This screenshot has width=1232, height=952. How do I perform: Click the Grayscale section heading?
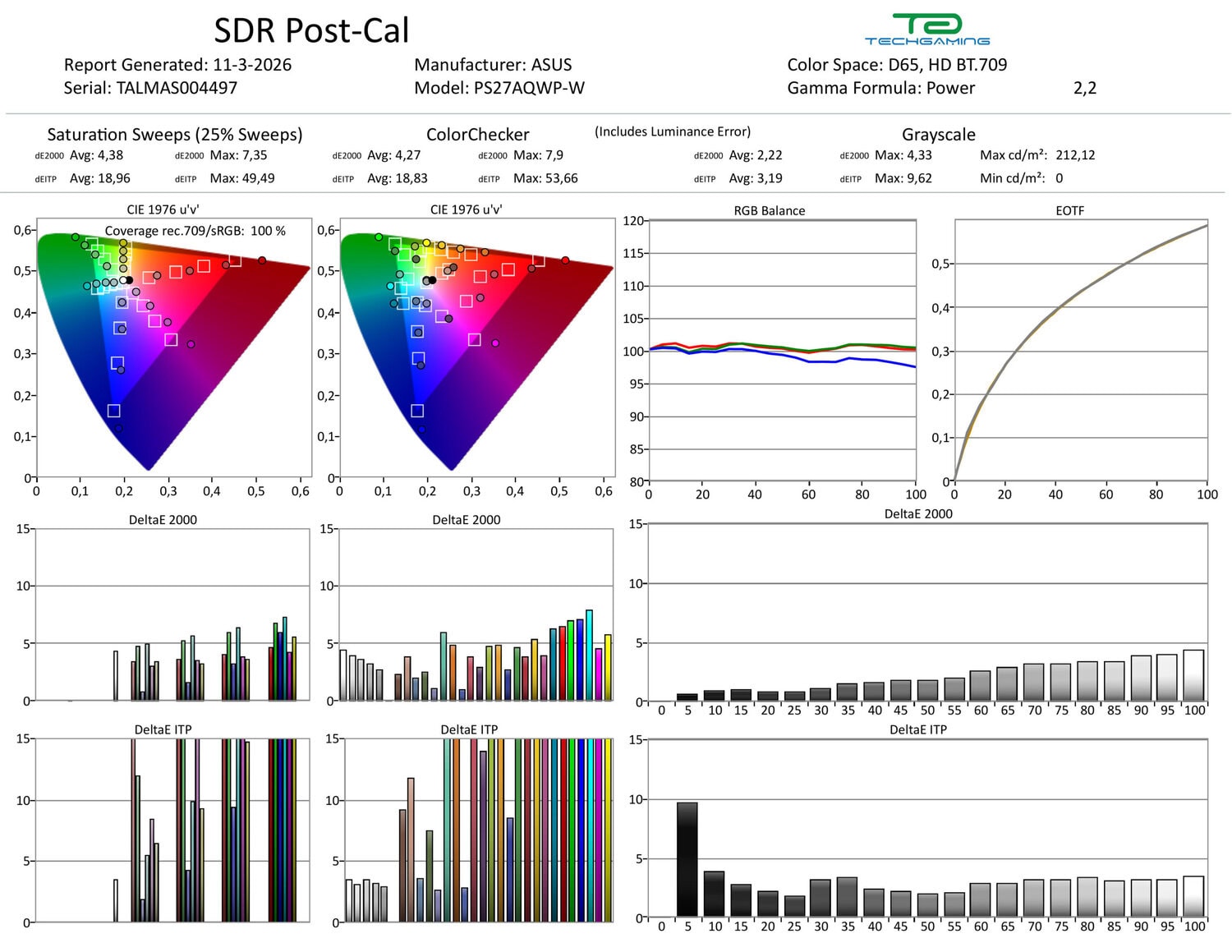(x=938, y=135)
